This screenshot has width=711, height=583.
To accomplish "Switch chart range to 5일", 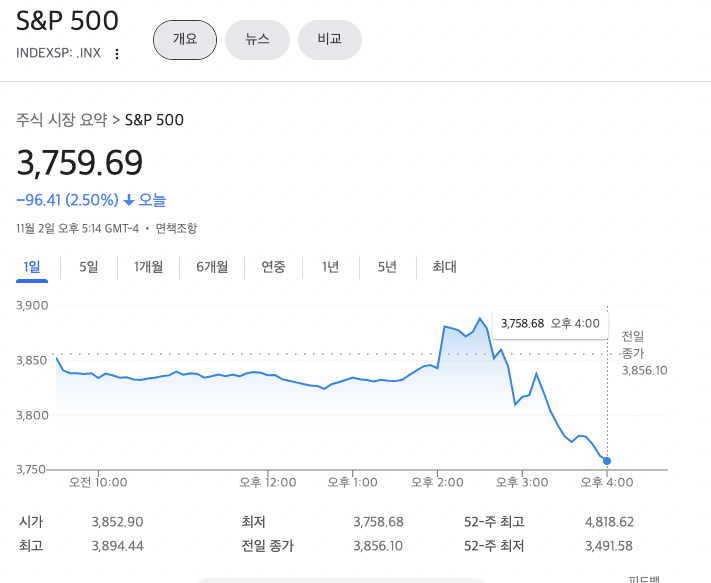I will point(89,267).
